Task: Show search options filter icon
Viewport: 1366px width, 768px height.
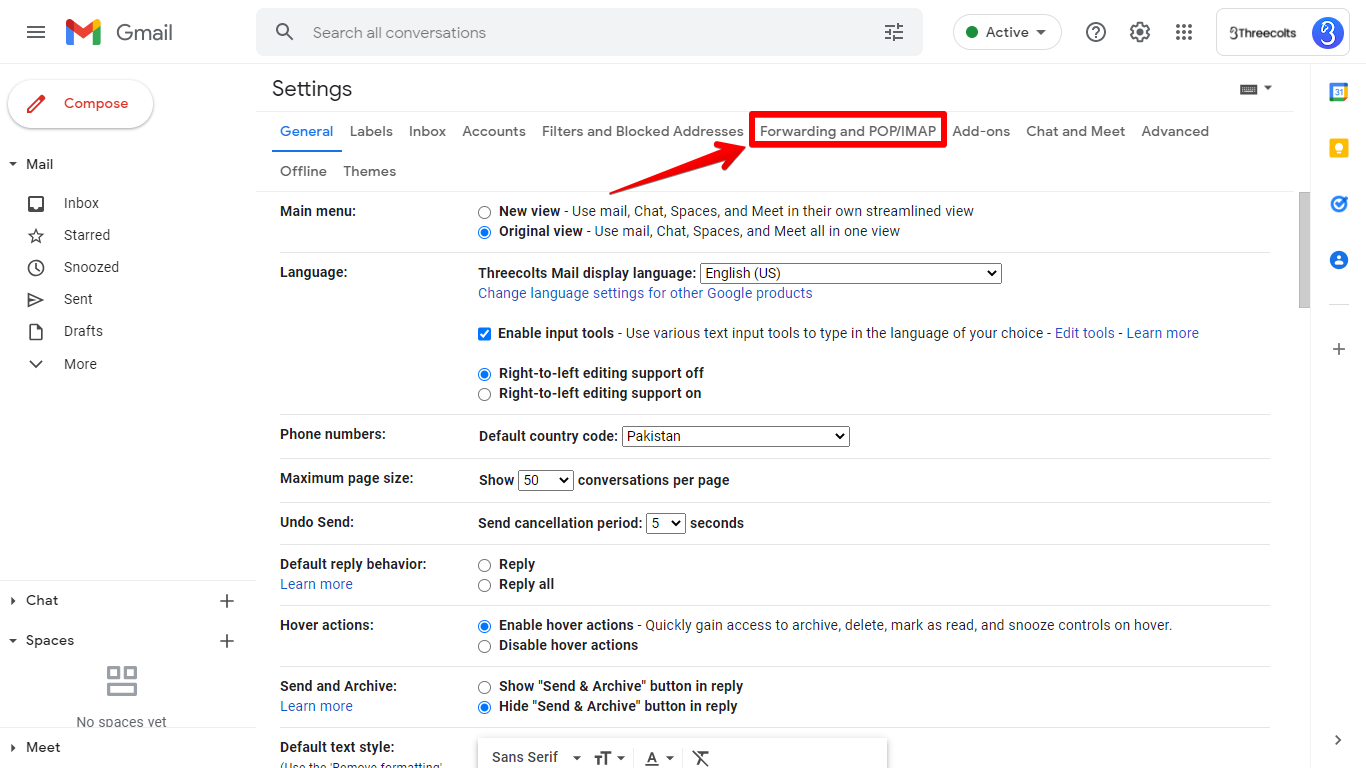Action: tap(894, 32)
